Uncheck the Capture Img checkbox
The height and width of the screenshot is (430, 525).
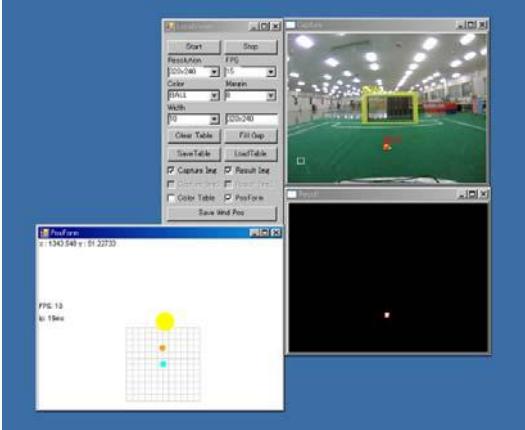coord(171,170)
